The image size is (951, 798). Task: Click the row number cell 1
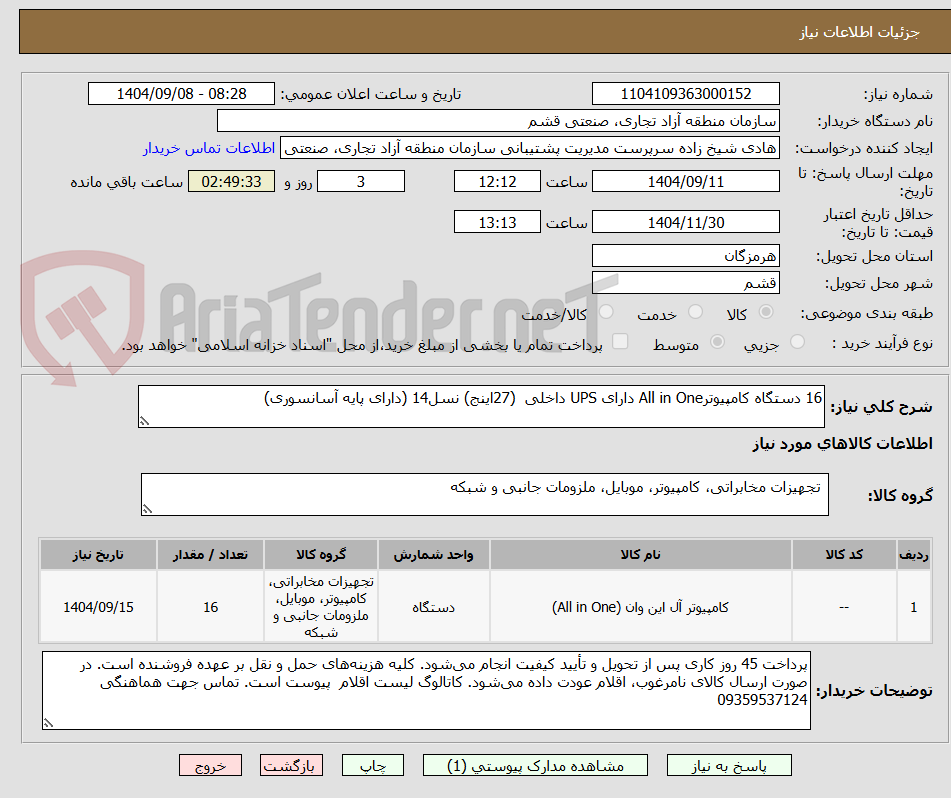[x=914, y=607]
